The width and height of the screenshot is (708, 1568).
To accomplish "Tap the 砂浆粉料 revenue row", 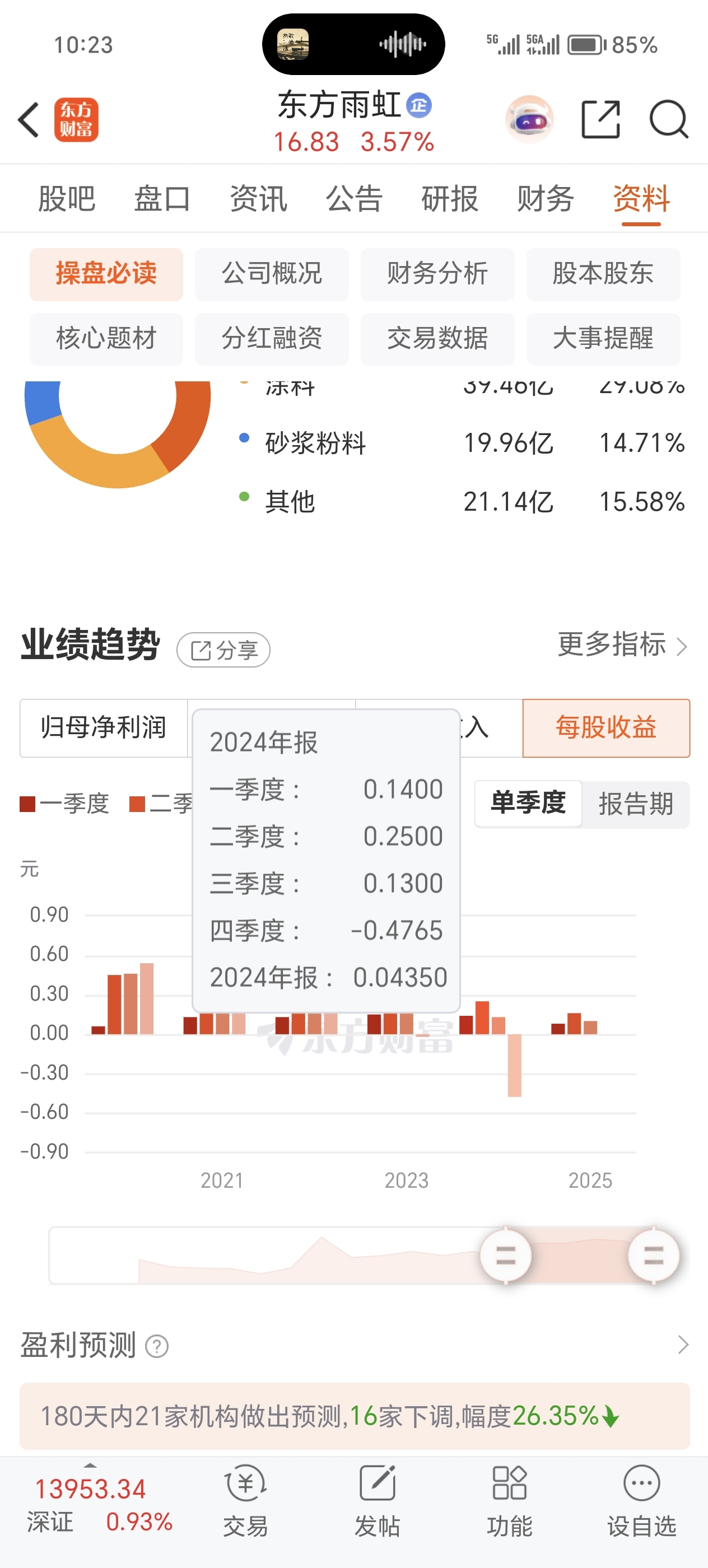I will click(x=462, y=442).
